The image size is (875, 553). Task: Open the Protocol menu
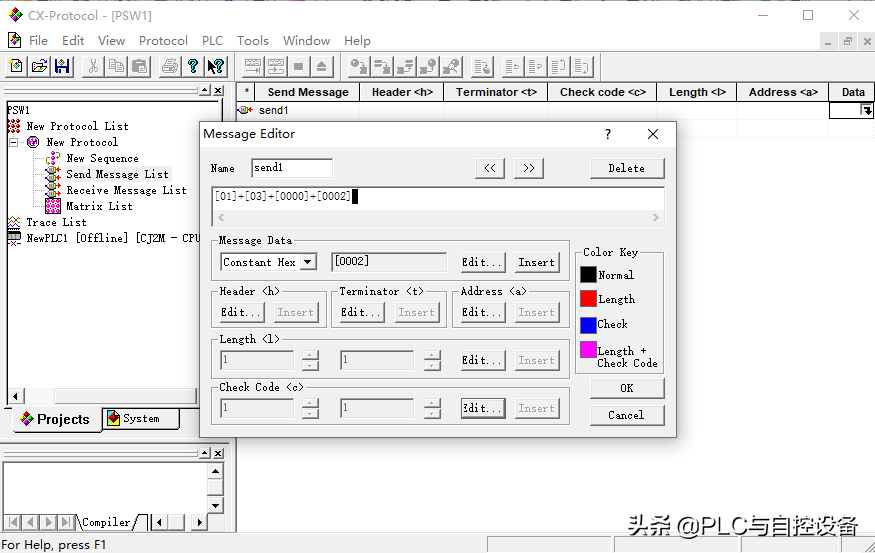(x=163, y=41)
